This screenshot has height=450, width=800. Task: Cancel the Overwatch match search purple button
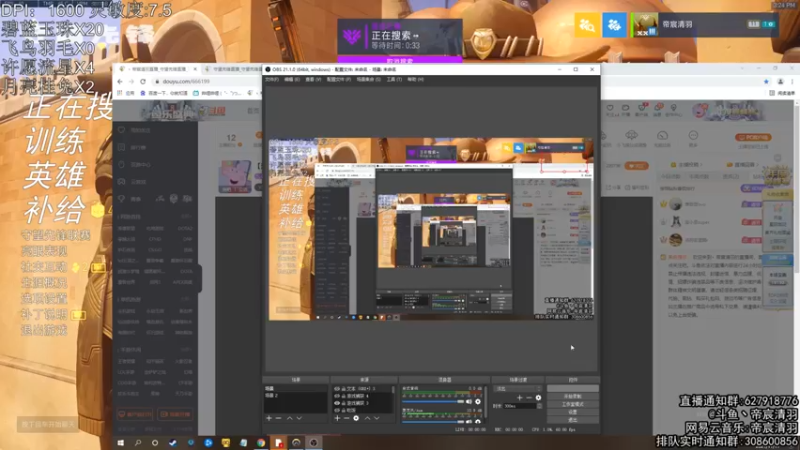399,60
